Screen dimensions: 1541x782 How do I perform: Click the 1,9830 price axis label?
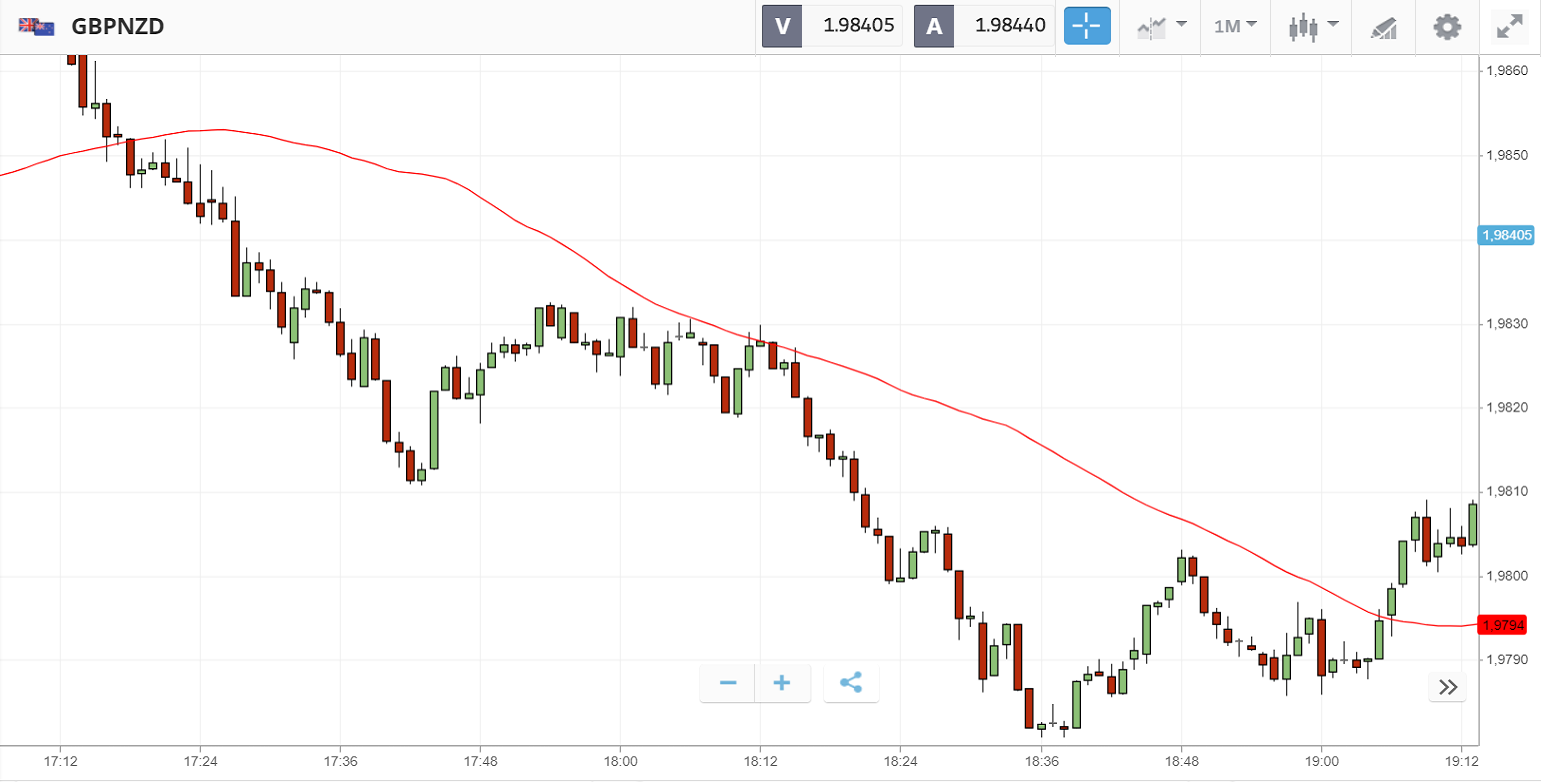pos(1506,324)
